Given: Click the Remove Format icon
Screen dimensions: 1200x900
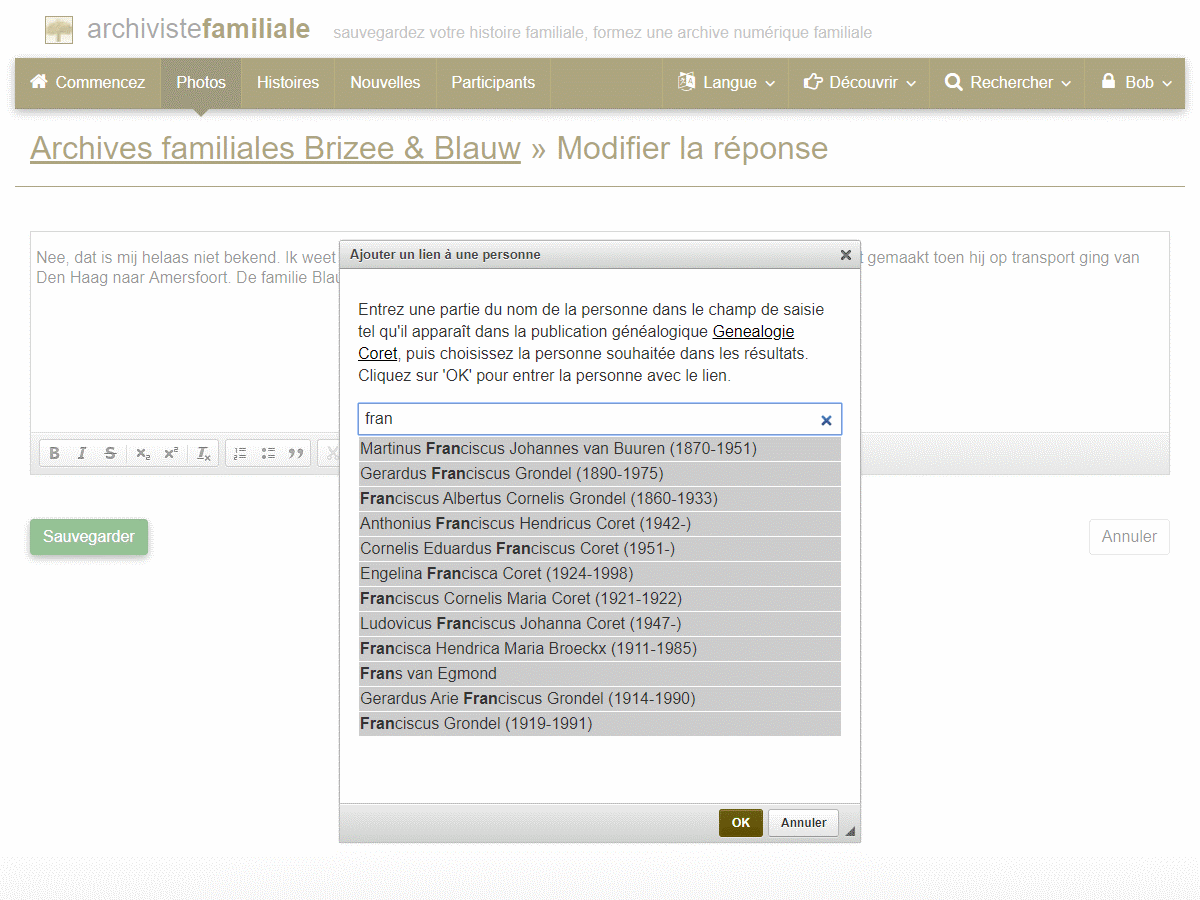Looking at the screenshot, I should point(204,453).
